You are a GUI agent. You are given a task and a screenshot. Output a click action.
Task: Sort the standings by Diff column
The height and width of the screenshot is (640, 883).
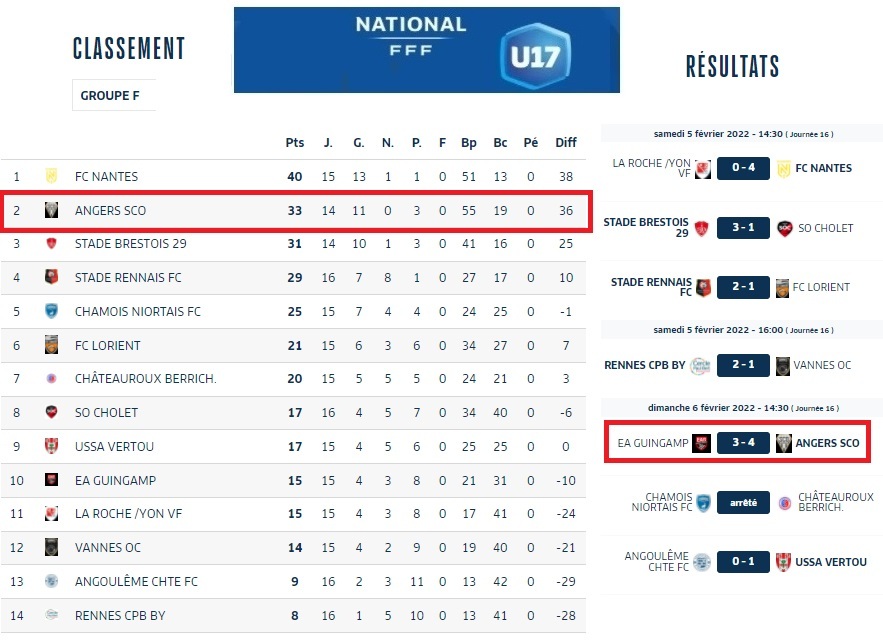click(x=566, y=143)
